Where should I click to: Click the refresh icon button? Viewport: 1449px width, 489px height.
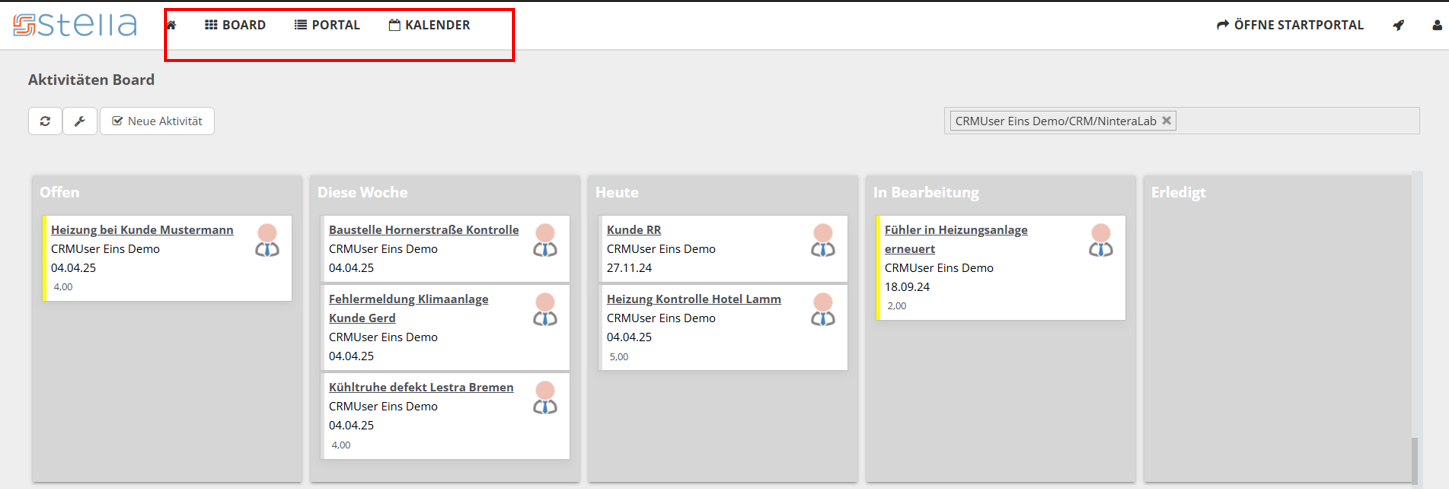pyautogui.click(x=45, y=121)
